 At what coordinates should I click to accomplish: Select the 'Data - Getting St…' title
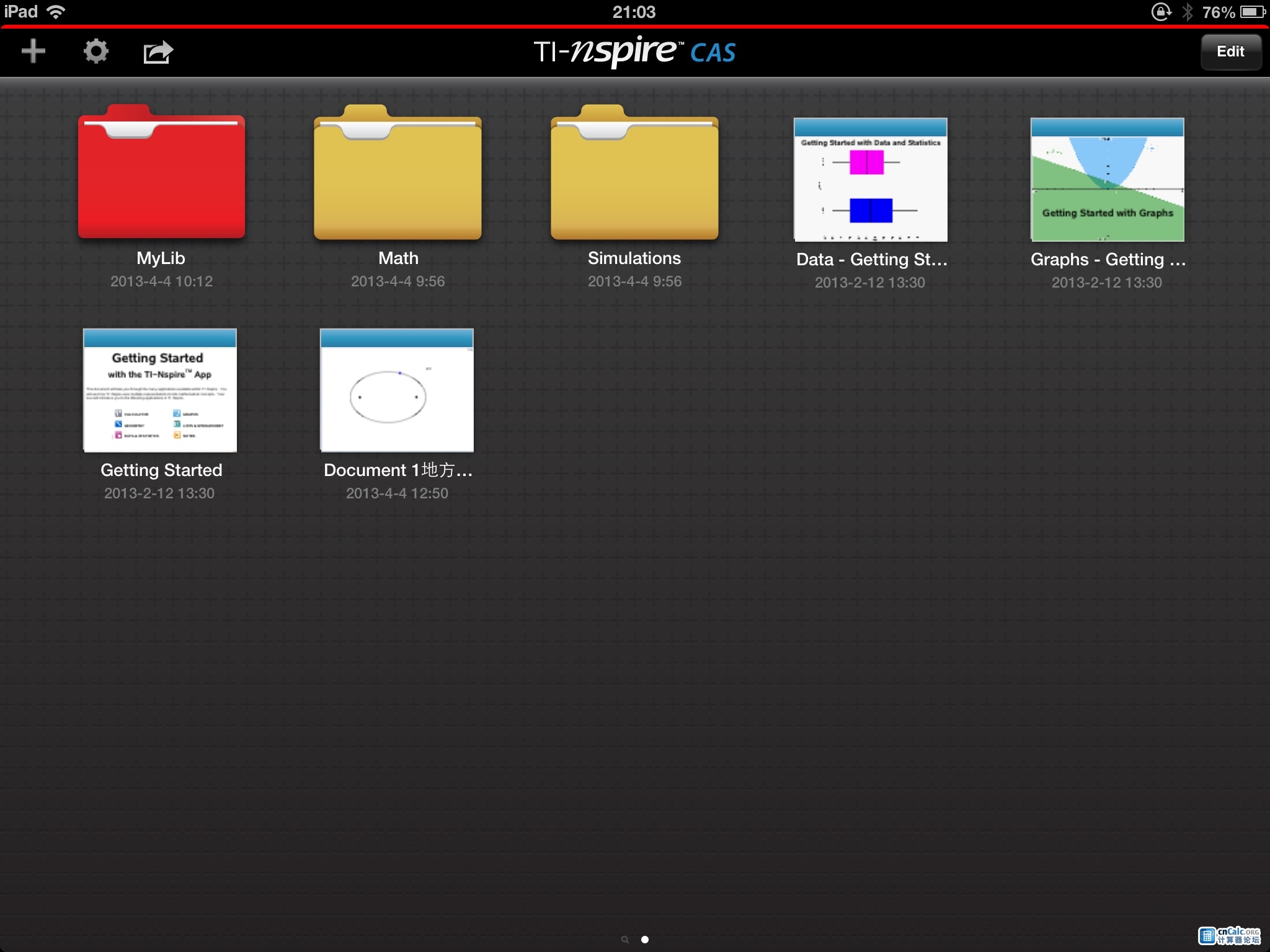pyautogui.click(x=871, y=260)
